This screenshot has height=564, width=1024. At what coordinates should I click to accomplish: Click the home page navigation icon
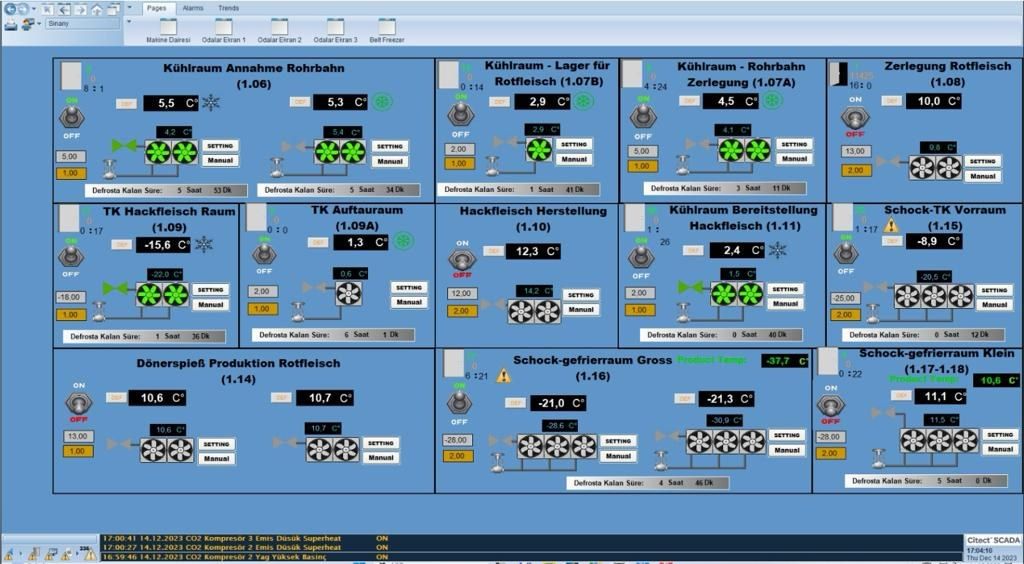(x=97, y=10)
